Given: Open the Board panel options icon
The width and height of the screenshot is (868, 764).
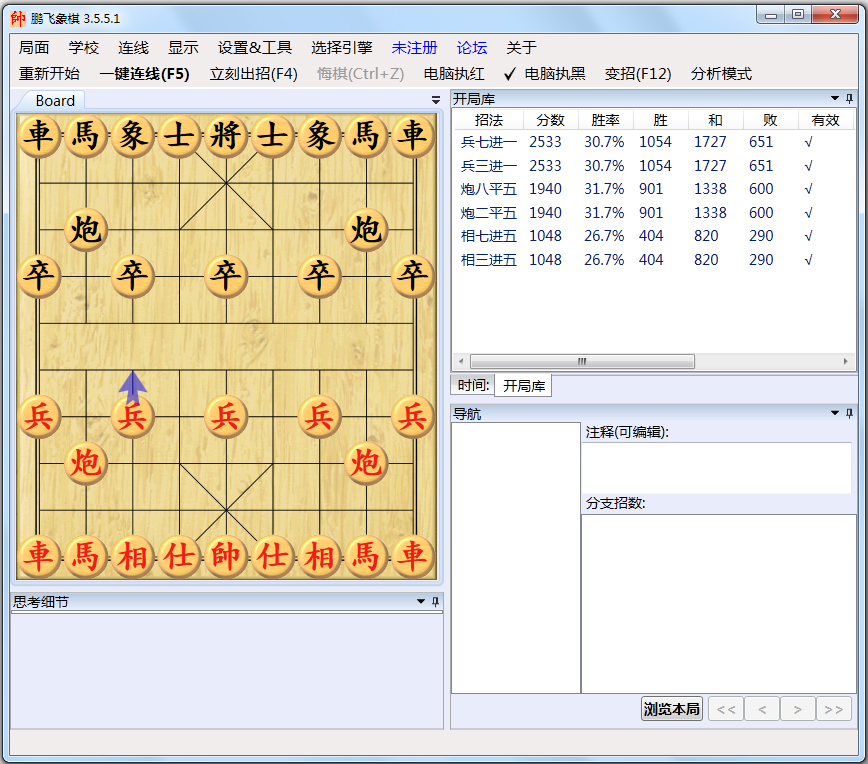Looking at the screenshot, I should pyautogui.click(x=435, y=100).
